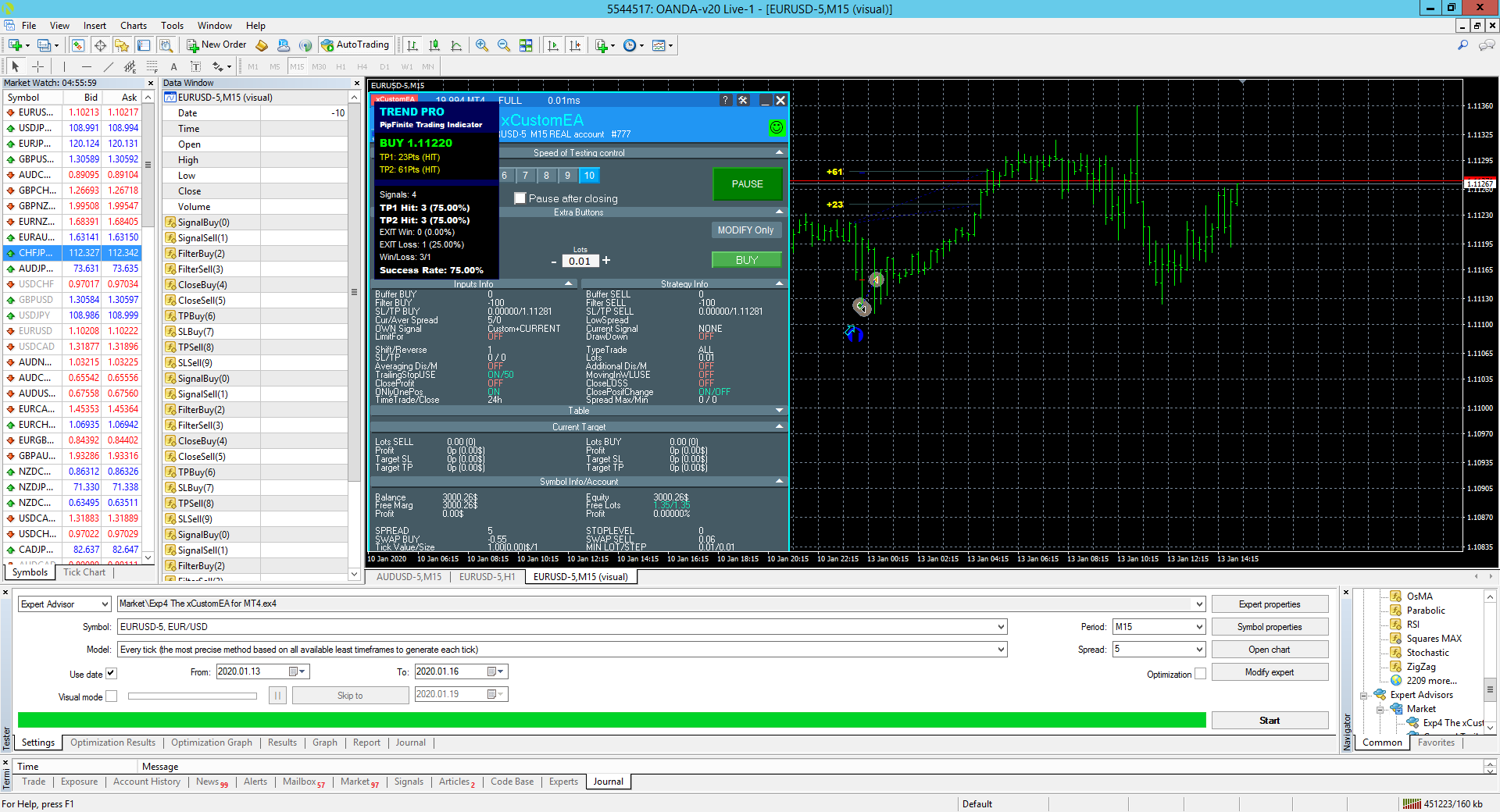1500x812 pixels.
Task: Click the Visual mode speed slider
Action: coord(192,696)
